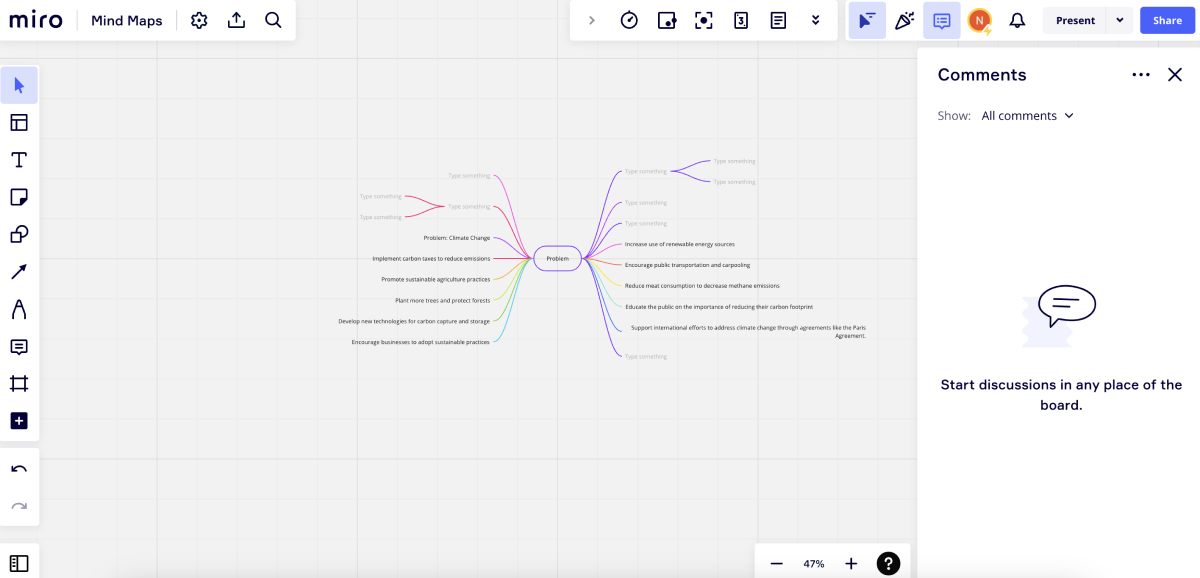Screen dimensions: 1200x578
Task: Show more apps double chevron
Action: [x=816, y=20]
